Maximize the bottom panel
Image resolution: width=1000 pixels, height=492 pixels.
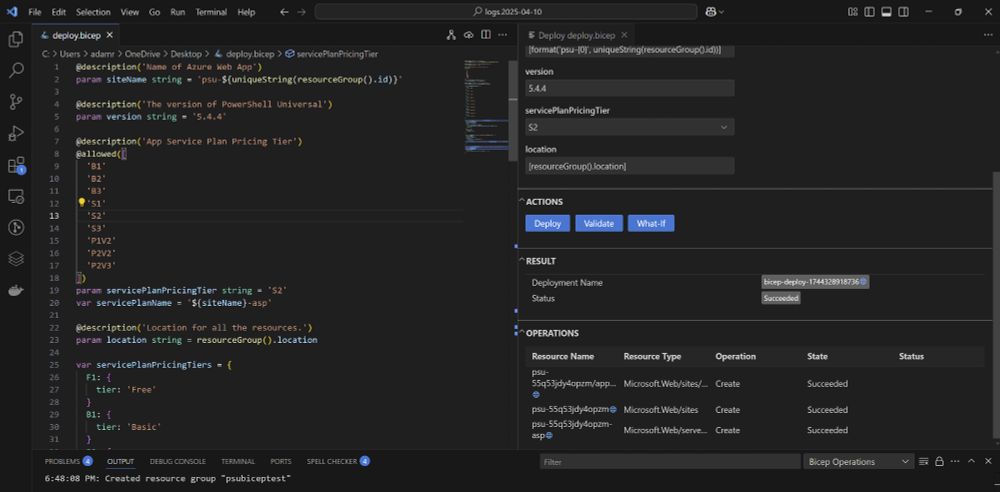click(x=971, y=461)
